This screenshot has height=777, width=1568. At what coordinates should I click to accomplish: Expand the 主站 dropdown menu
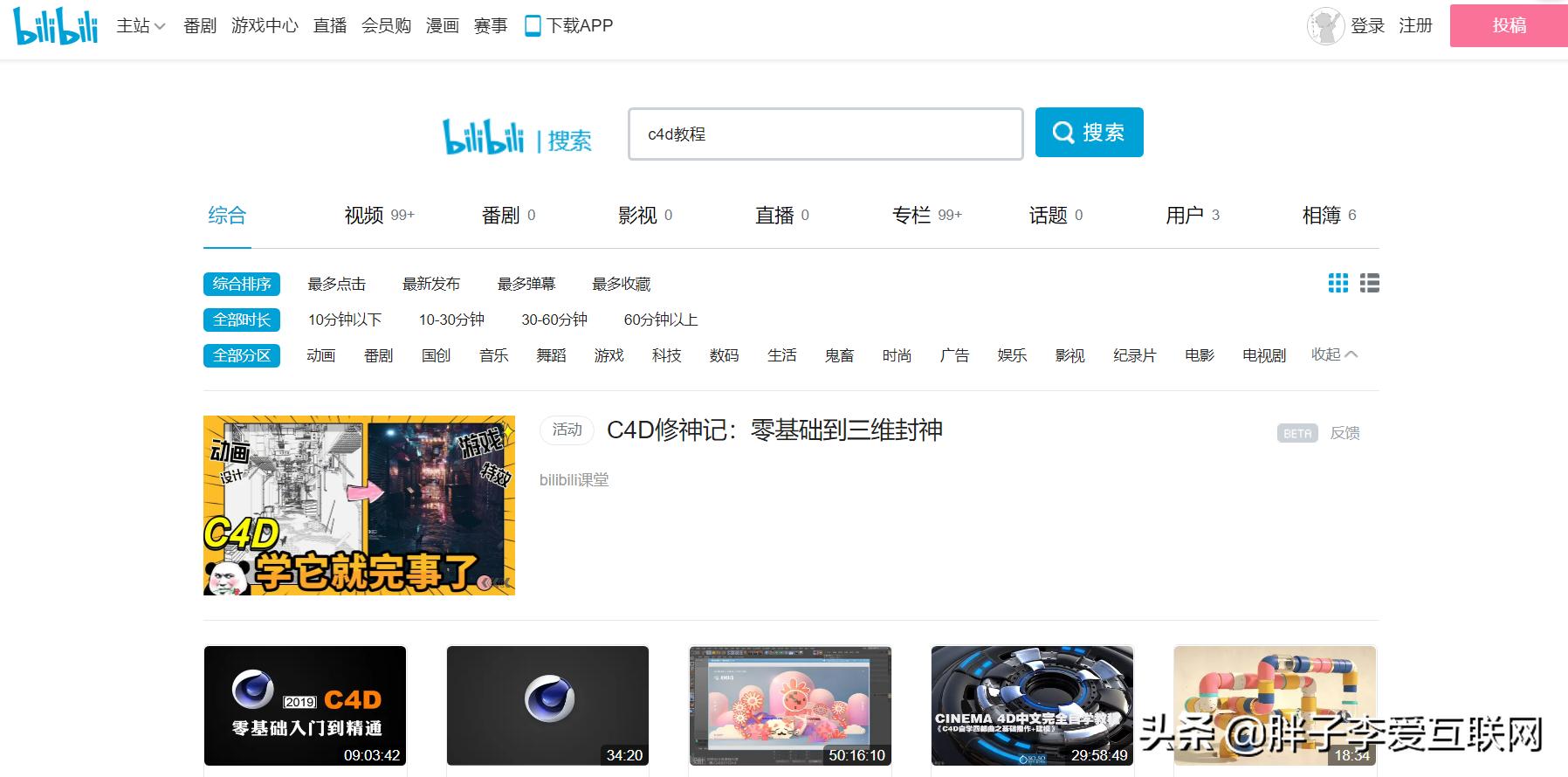141,26
